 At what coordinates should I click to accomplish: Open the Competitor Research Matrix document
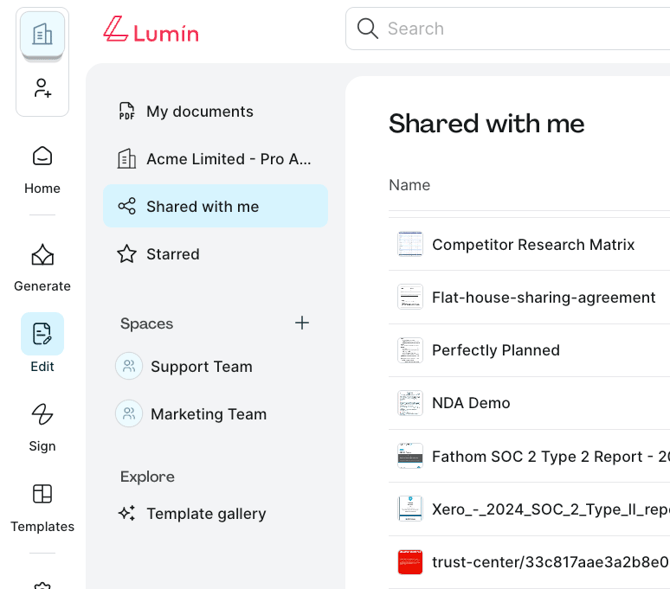(533, 244)
